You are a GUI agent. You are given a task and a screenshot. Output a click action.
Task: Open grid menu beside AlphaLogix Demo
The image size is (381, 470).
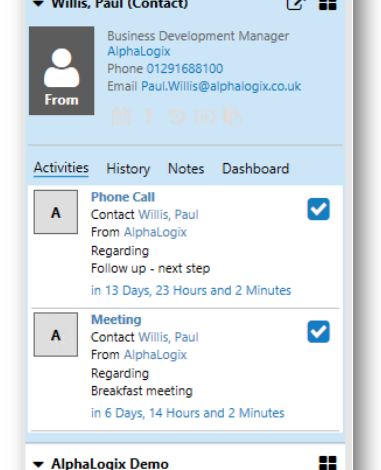click(x=328, y=464)
